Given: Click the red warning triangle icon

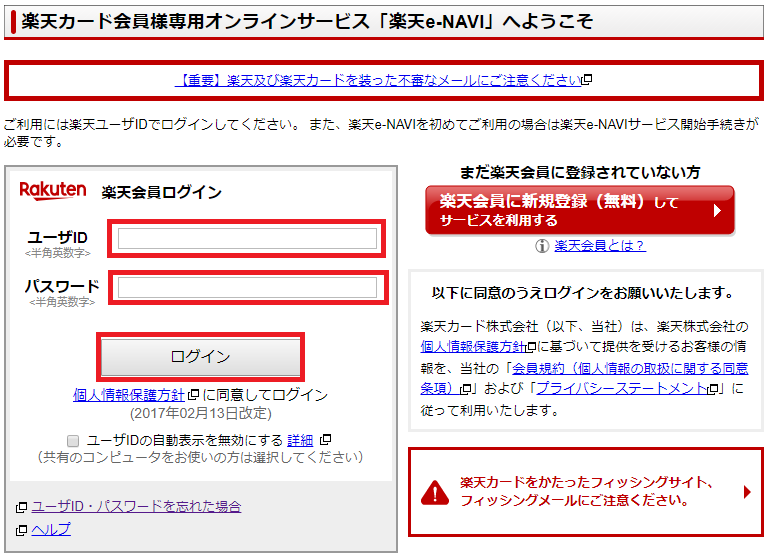Looking at the screenshot, I should pyautogui.click(x=435, y=493).
